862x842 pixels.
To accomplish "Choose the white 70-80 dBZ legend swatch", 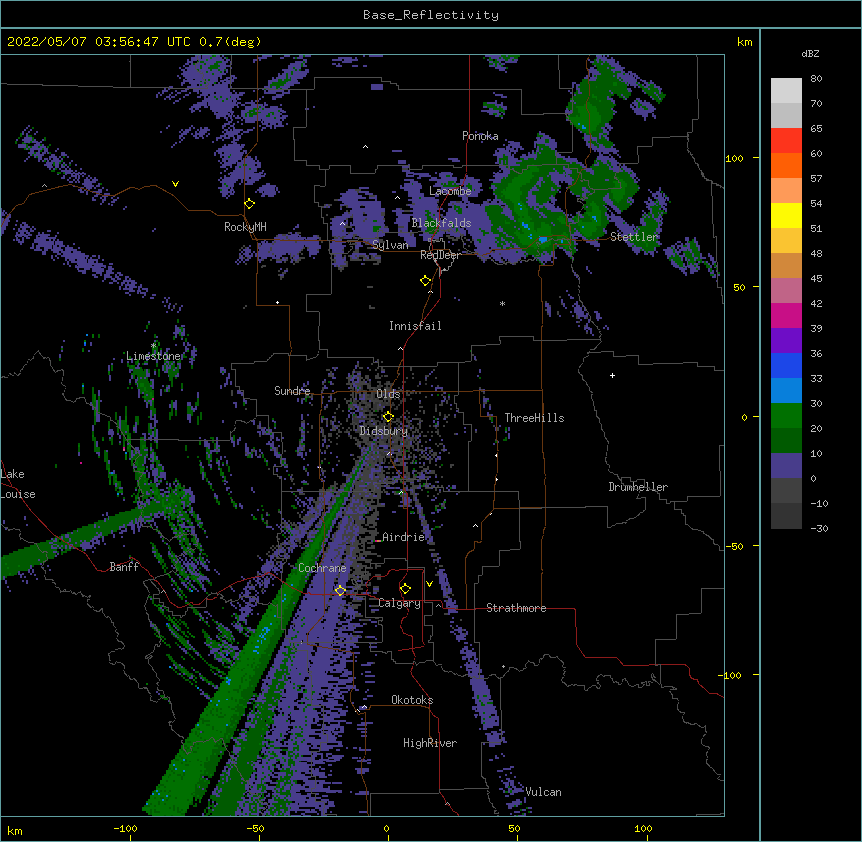I will point(786,90).
